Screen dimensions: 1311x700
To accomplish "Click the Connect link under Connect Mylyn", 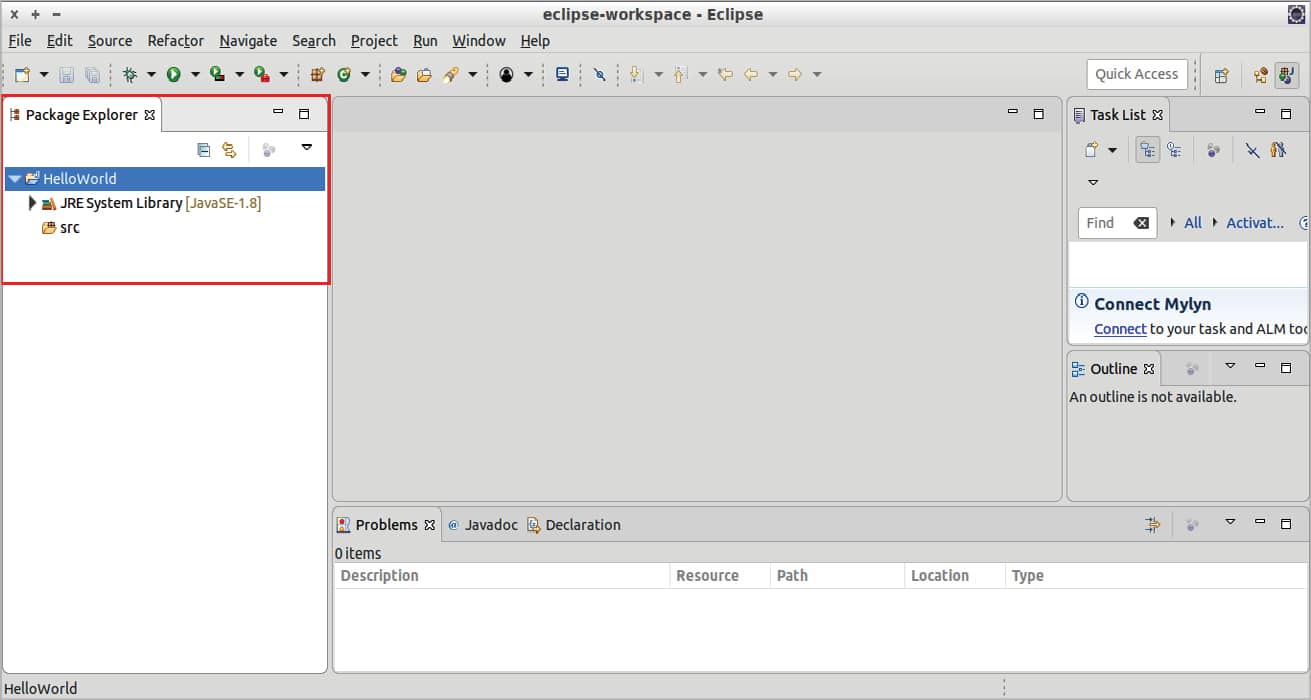I will point(1120,329).
